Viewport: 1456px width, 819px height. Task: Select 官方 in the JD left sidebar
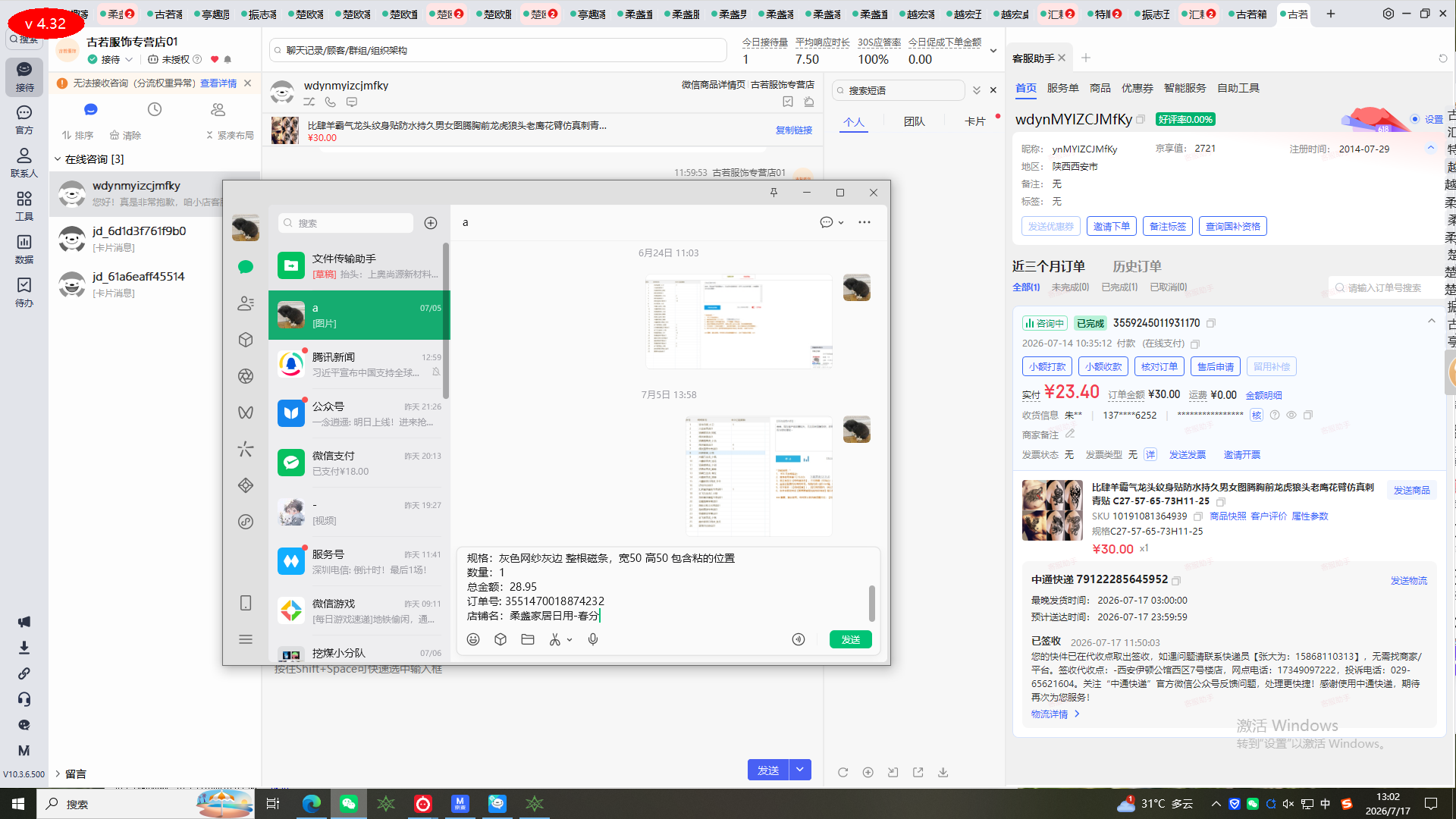[24, 119]
